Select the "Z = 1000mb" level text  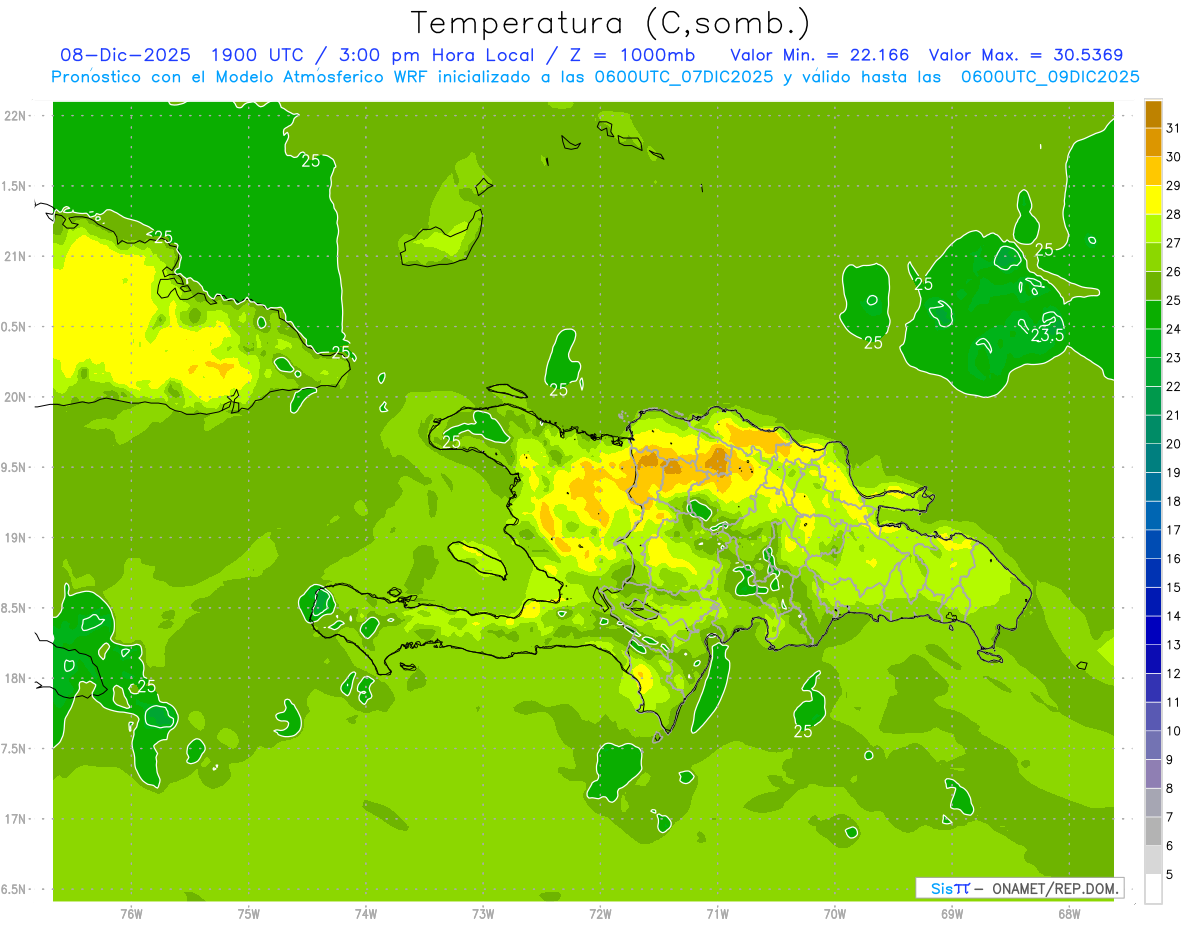(634, 55)
